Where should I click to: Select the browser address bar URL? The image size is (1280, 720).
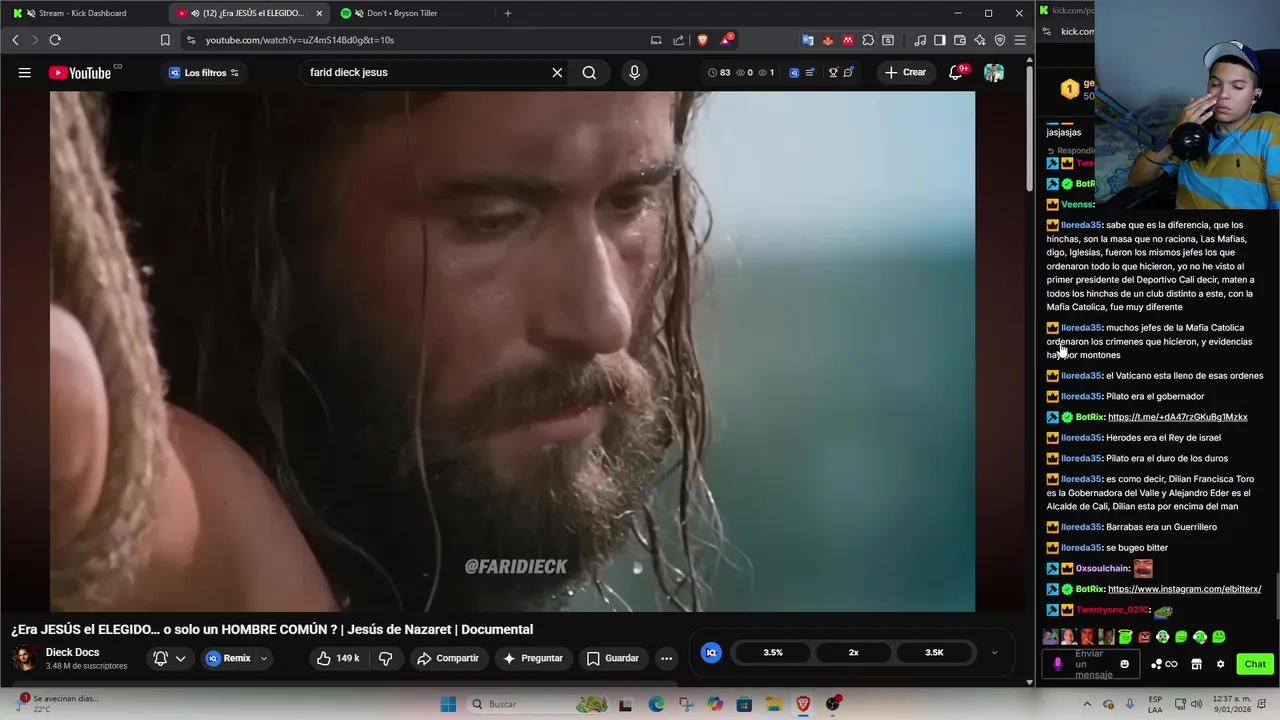[x=300, y=40]
